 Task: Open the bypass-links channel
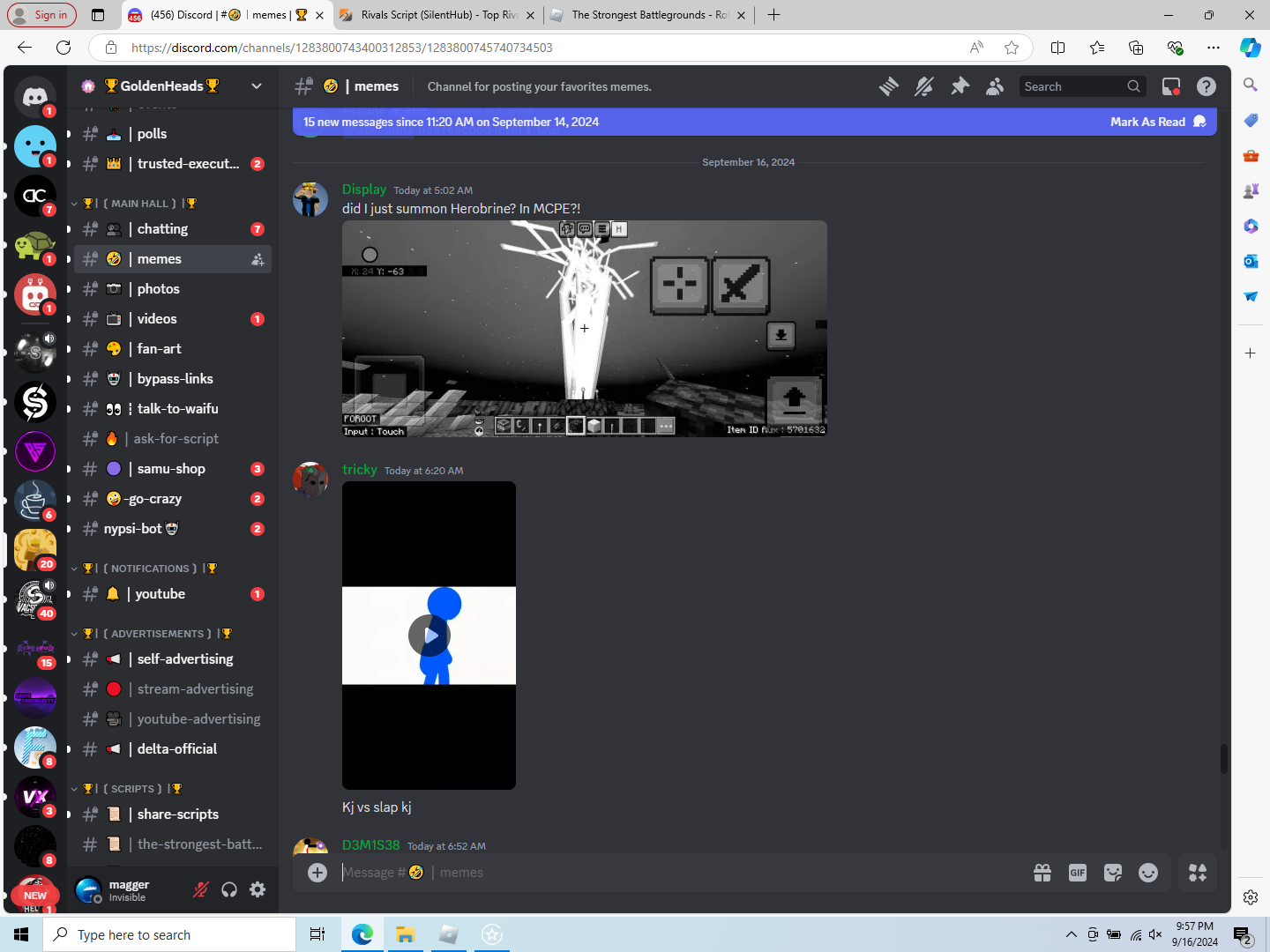(x=173, y=379)
